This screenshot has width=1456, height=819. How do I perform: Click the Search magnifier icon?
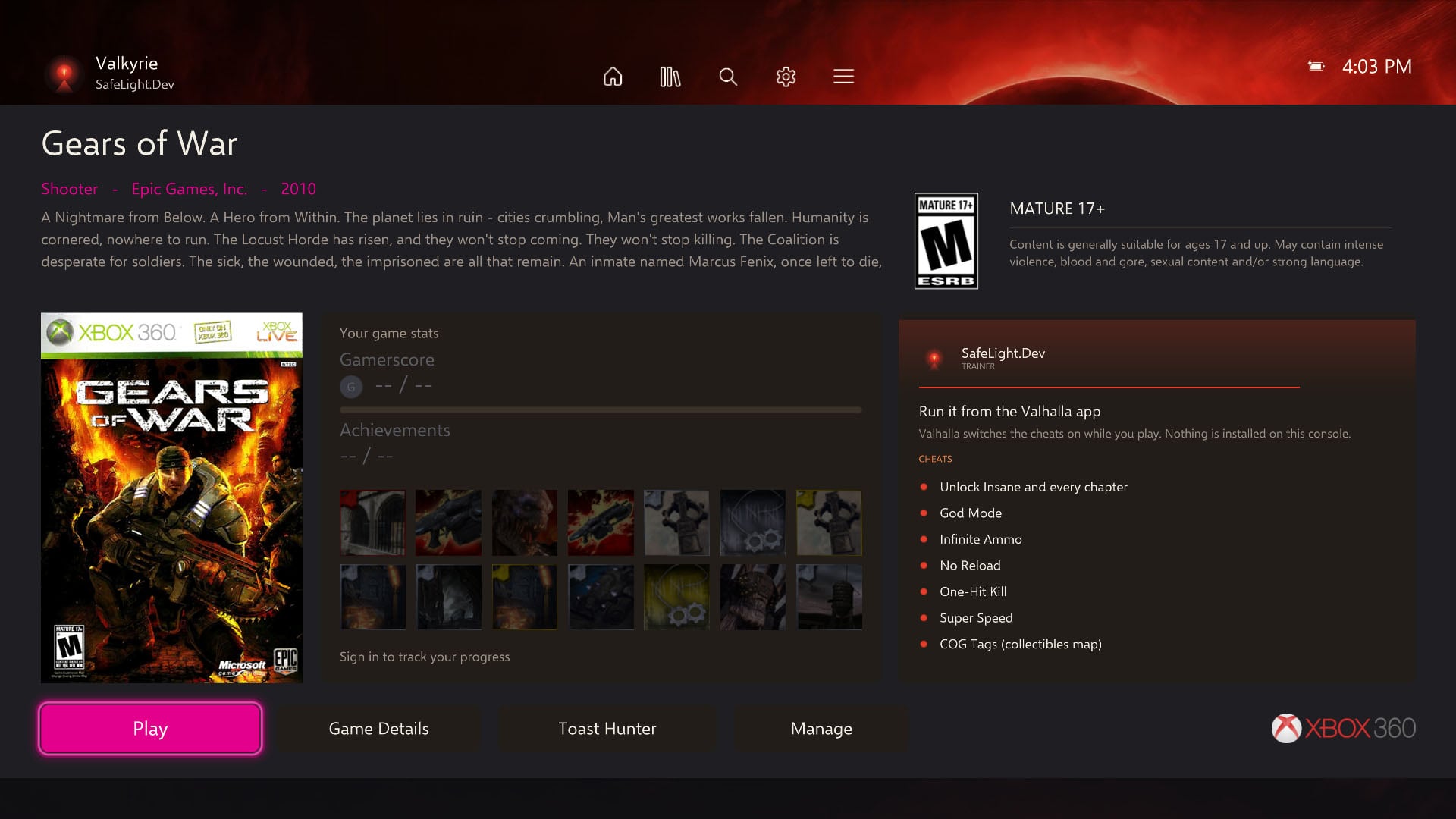coord(728,77)
